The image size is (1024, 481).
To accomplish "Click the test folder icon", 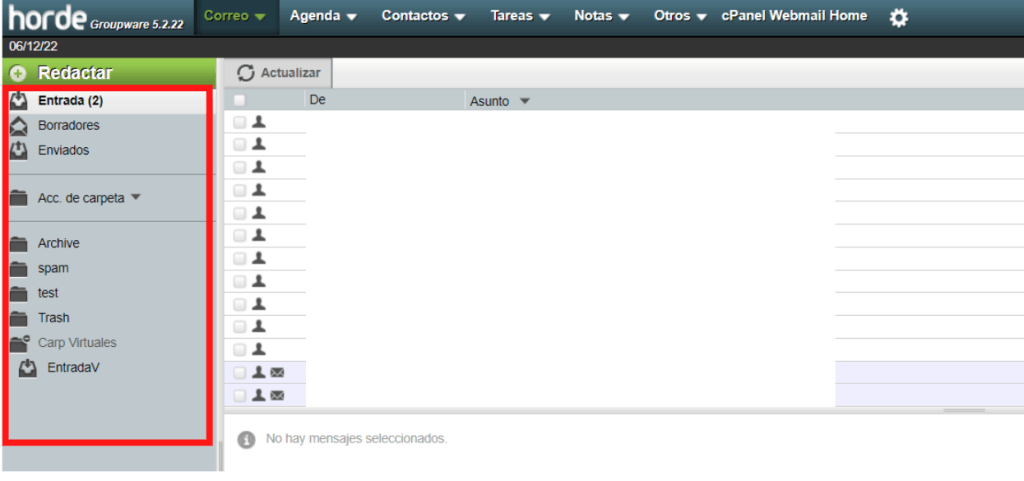I will (x=19, y=293).
